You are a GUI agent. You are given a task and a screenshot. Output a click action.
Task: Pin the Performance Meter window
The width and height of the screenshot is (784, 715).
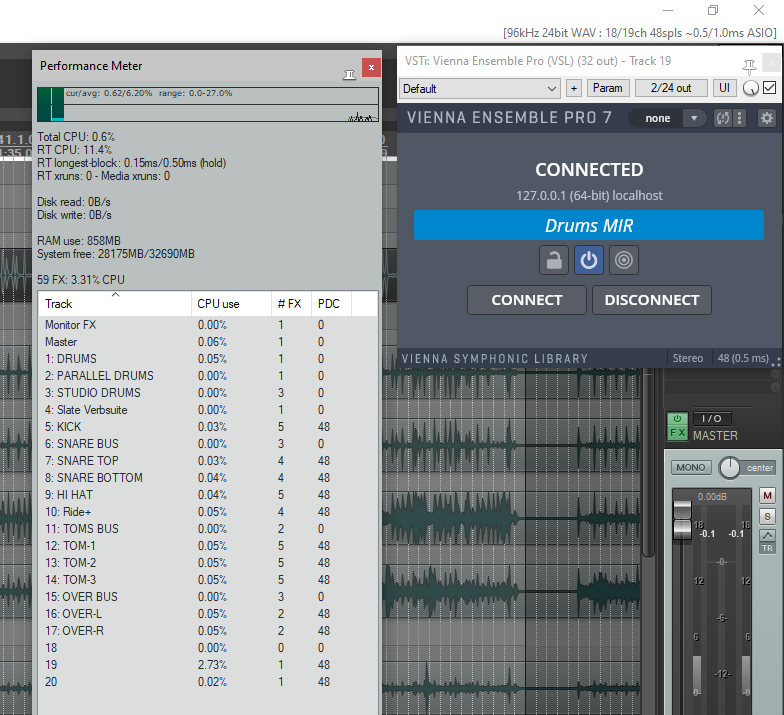tap(350, 75)
